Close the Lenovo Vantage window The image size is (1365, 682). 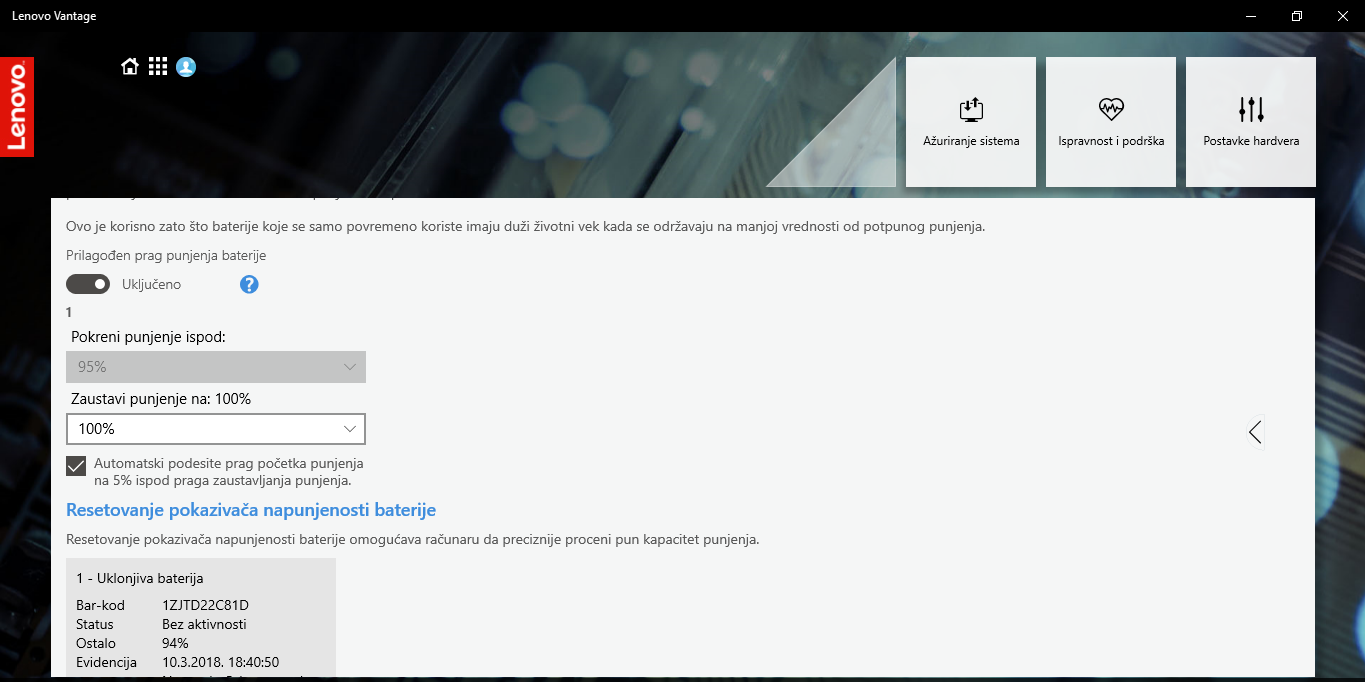pyautogui.click(x=1342, y=16)
